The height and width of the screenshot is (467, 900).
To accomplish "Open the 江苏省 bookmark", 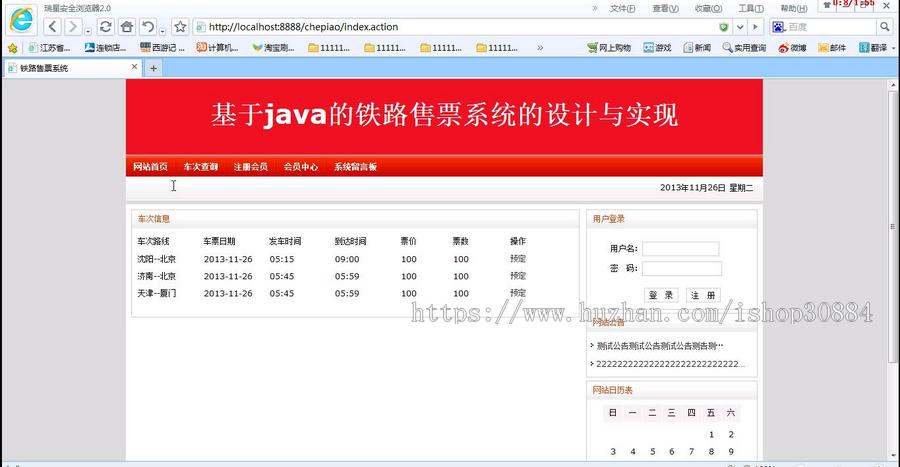I will pyautogui.click(x=49, y=48).
